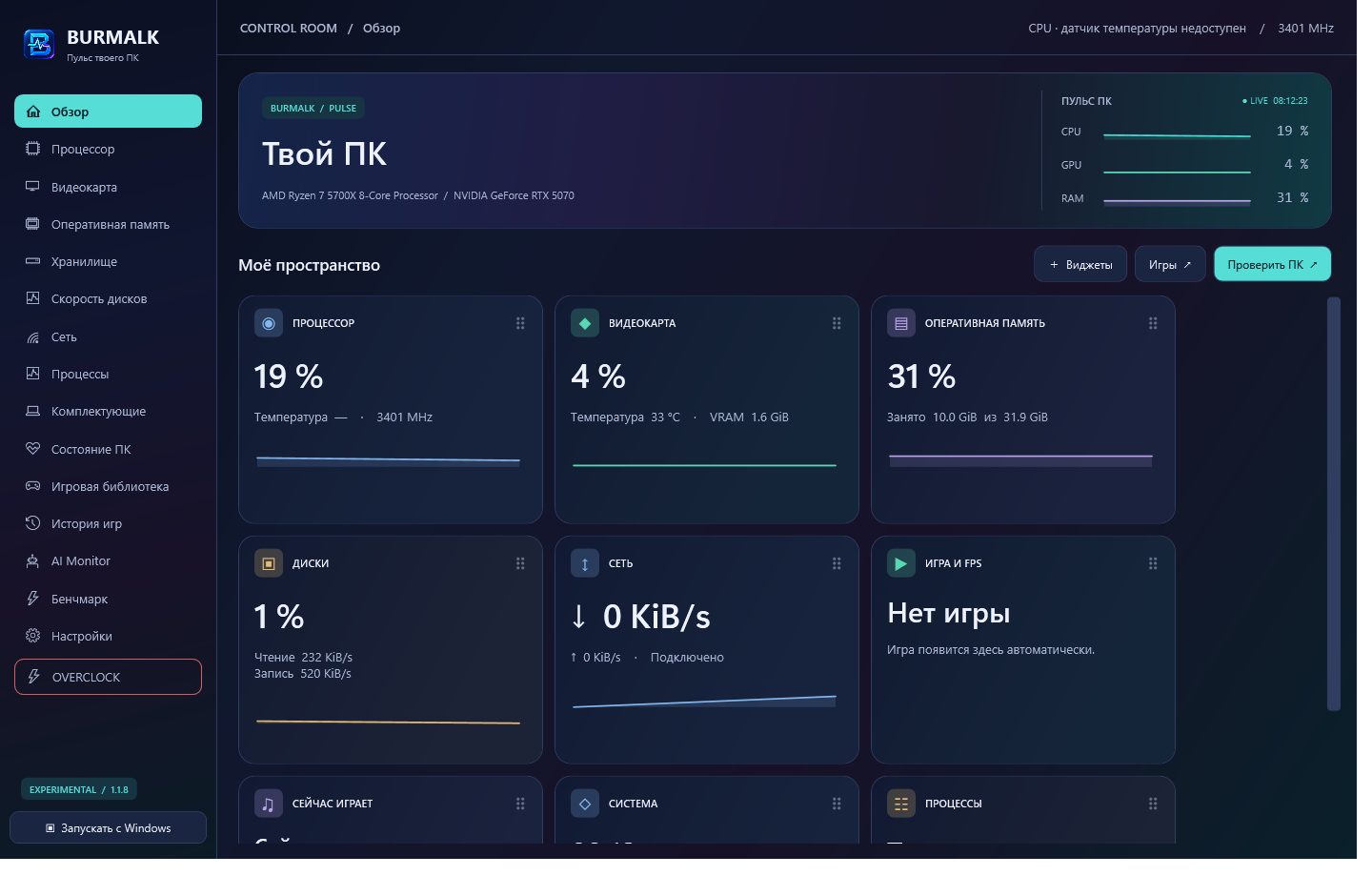Show Состояние ПК page
Viewport: 1372px width, 896px height.
108,449
